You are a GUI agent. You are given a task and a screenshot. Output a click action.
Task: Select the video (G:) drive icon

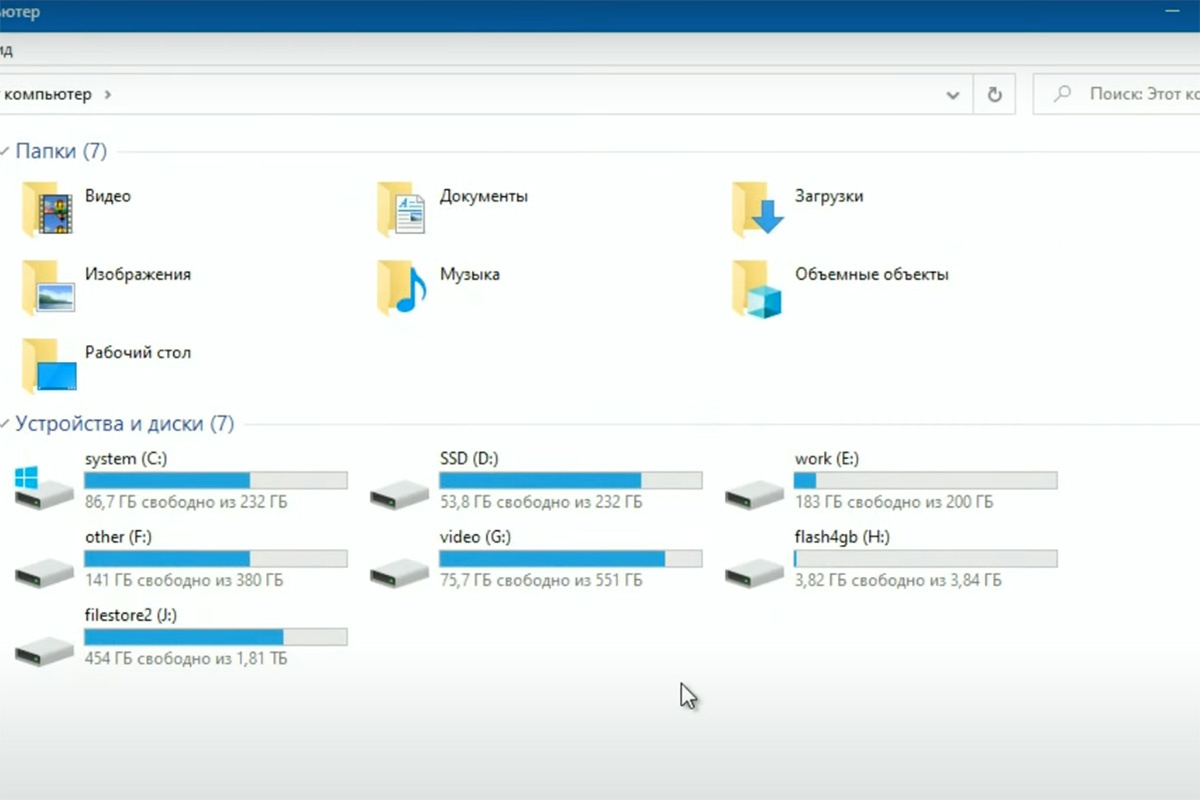click(400, 572)
